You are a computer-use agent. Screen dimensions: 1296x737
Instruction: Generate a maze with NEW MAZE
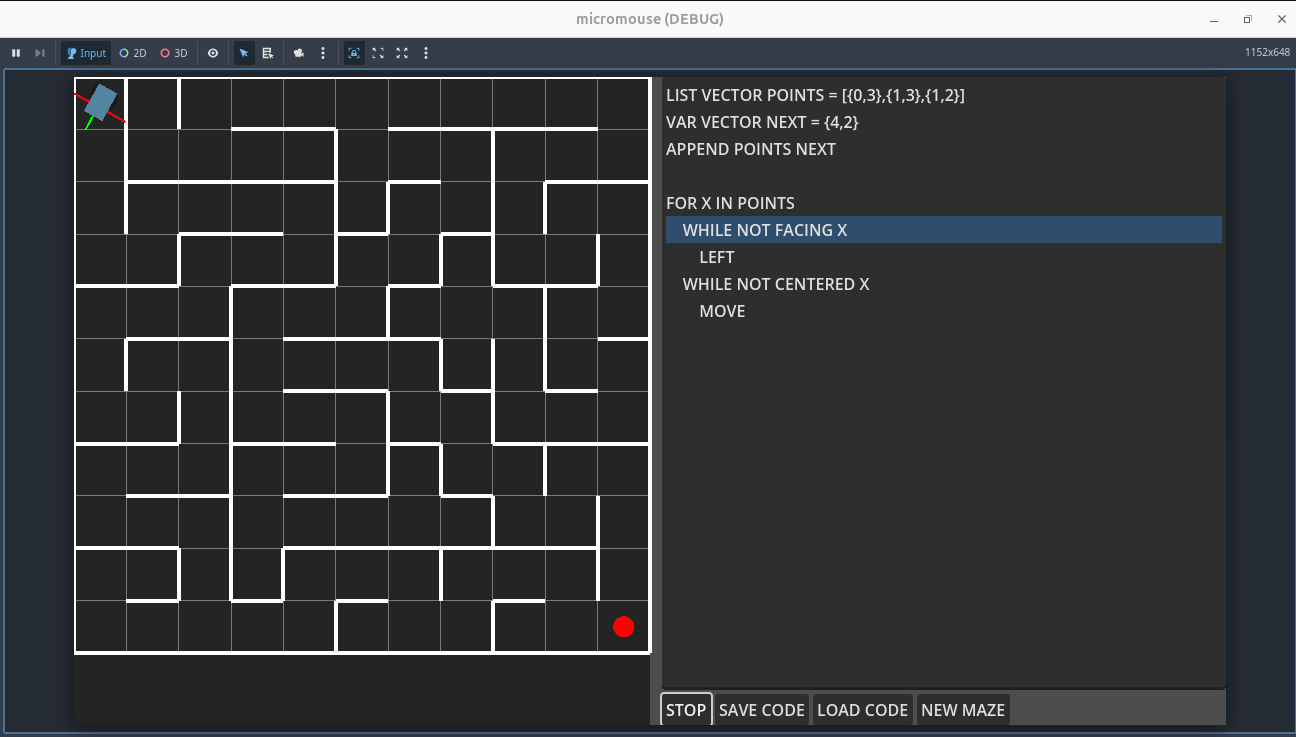click(962, 710)
